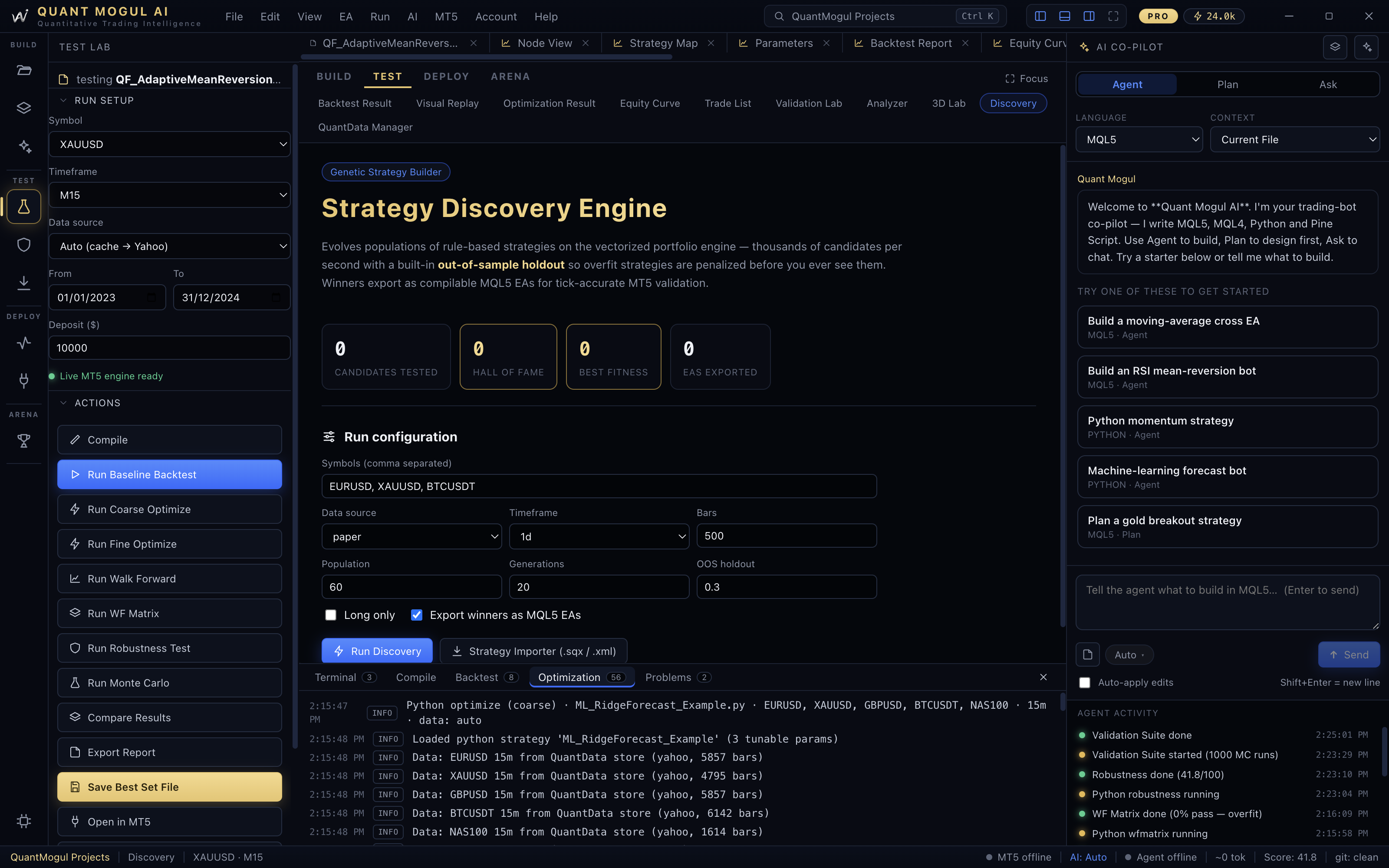Switch co-pilot to Plan mode
This screenshot has height=868, width=1389.
(1228, 84)
